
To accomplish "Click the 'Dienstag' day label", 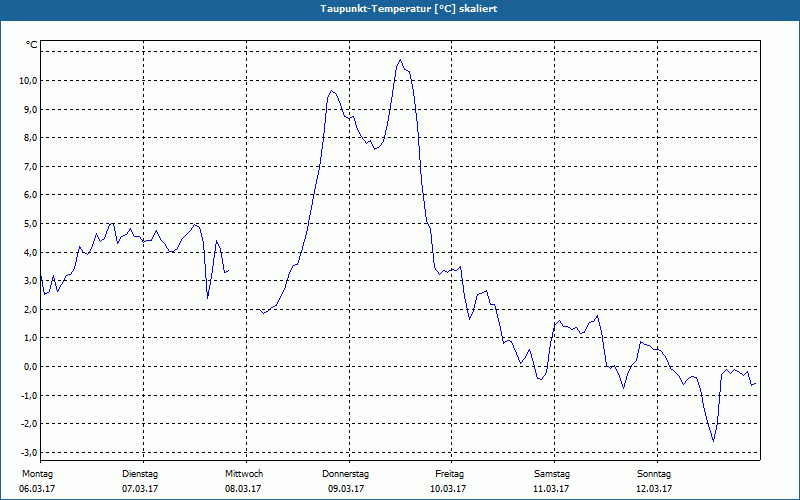I will tap(140, 474).
